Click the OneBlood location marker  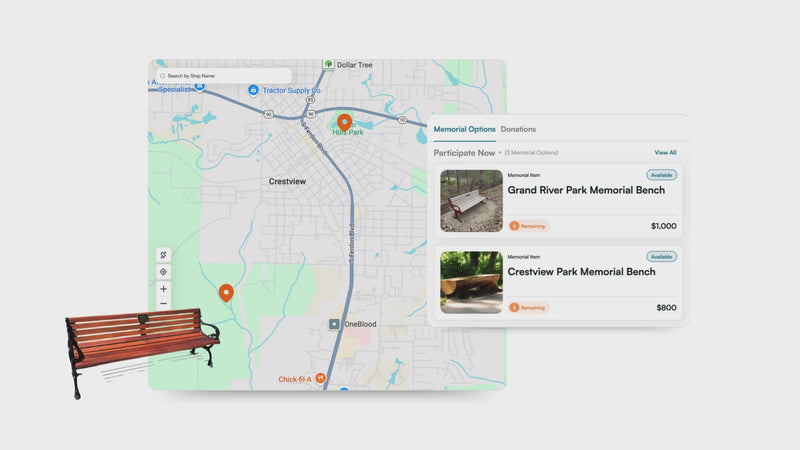point(335,324)
